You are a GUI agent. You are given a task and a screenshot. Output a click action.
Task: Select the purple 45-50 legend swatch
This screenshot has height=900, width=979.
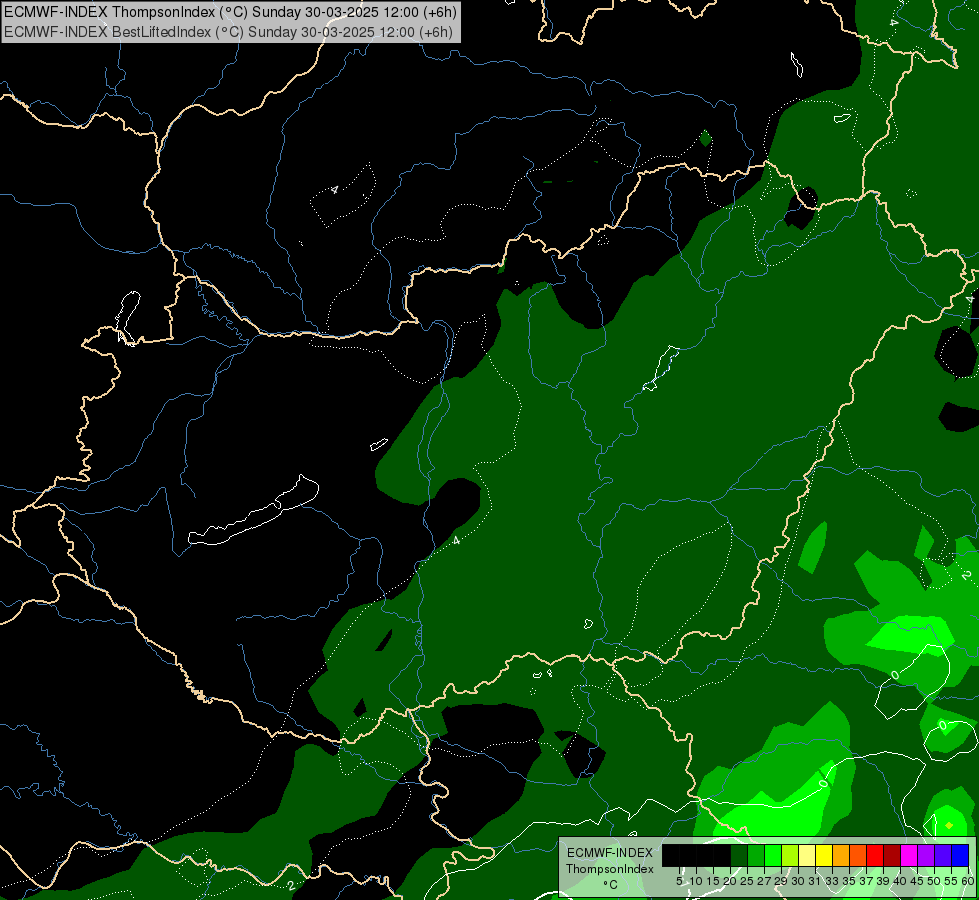pyautogui.click(x=926, y=856)
